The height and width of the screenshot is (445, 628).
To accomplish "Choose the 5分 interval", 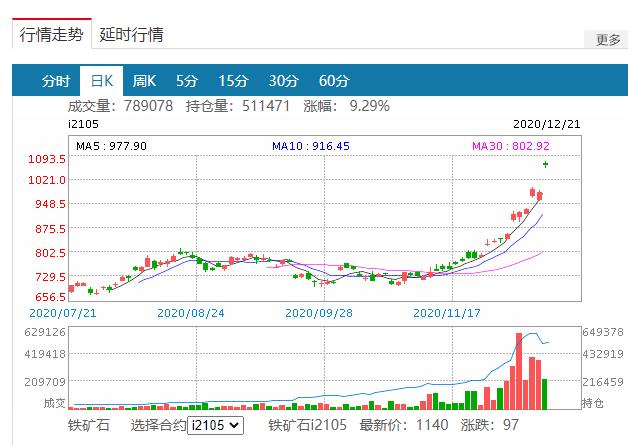I will pyautogui.click(x=187, y=81).
